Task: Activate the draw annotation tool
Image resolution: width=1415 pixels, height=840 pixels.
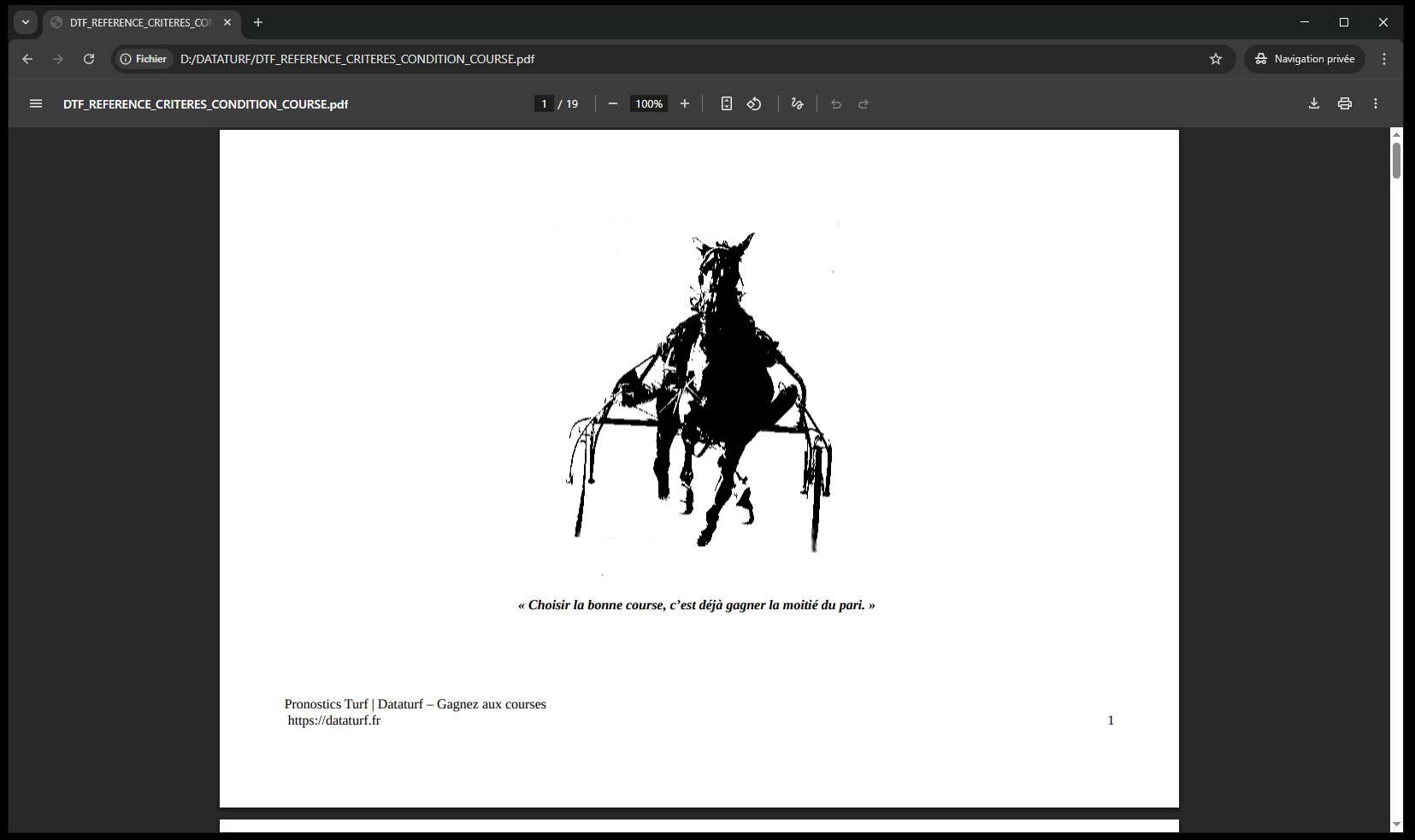Action: pos(798,104)
